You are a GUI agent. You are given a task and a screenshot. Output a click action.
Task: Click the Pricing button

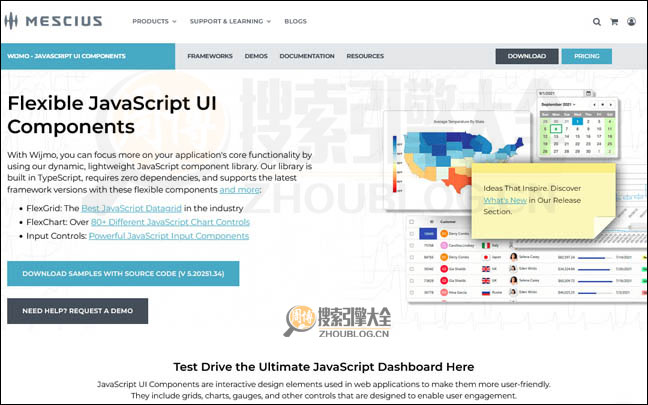[x=587, y=56]
